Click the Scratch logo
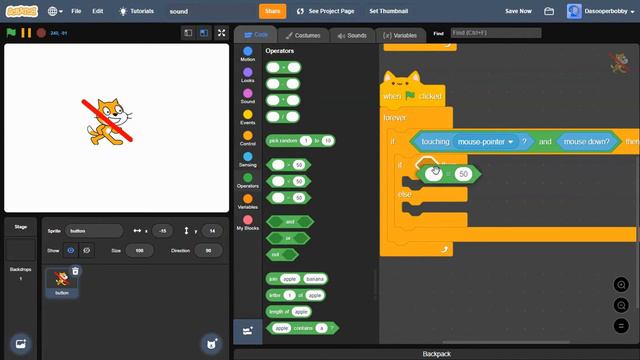 (x=22, y=11)
